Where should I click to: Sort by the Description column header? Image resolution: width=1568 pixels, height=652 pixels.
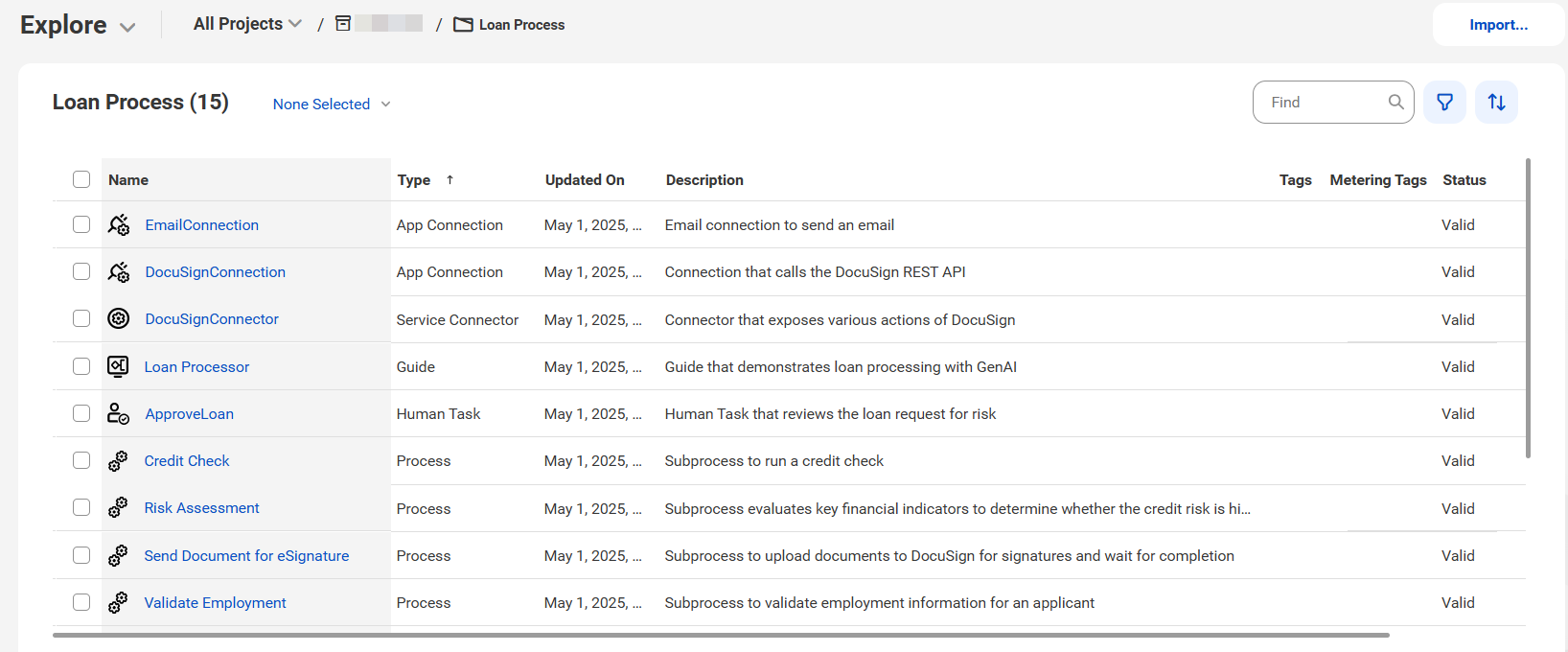click(x=704, y=179)
